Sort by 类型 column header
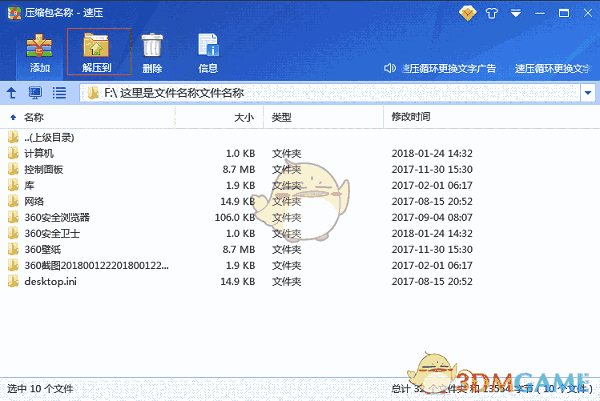 tap(282, 117)
